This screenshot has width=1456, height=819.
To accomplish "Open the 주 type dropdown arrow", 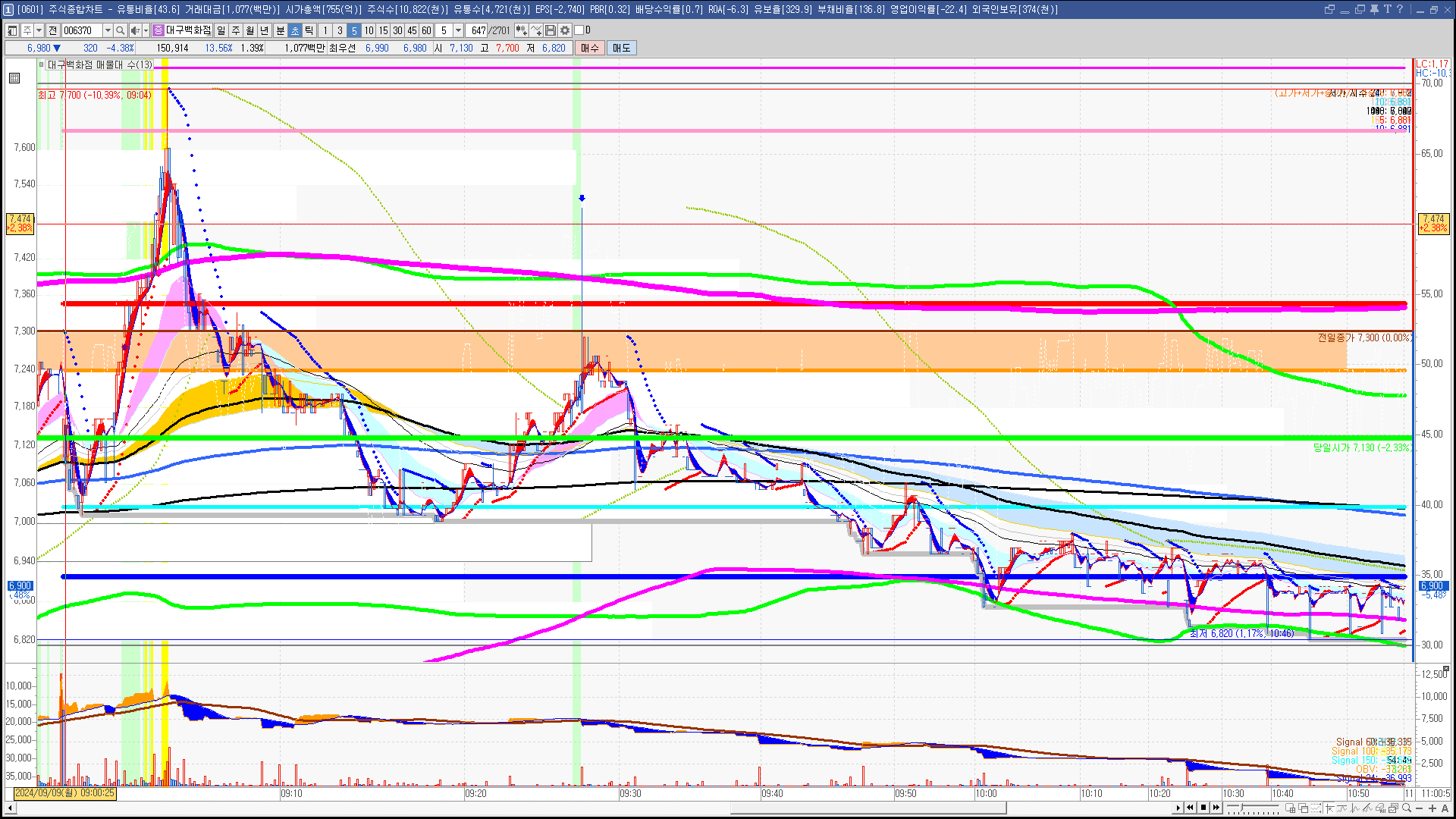I will pyautogui.click(x=39, y=30).
